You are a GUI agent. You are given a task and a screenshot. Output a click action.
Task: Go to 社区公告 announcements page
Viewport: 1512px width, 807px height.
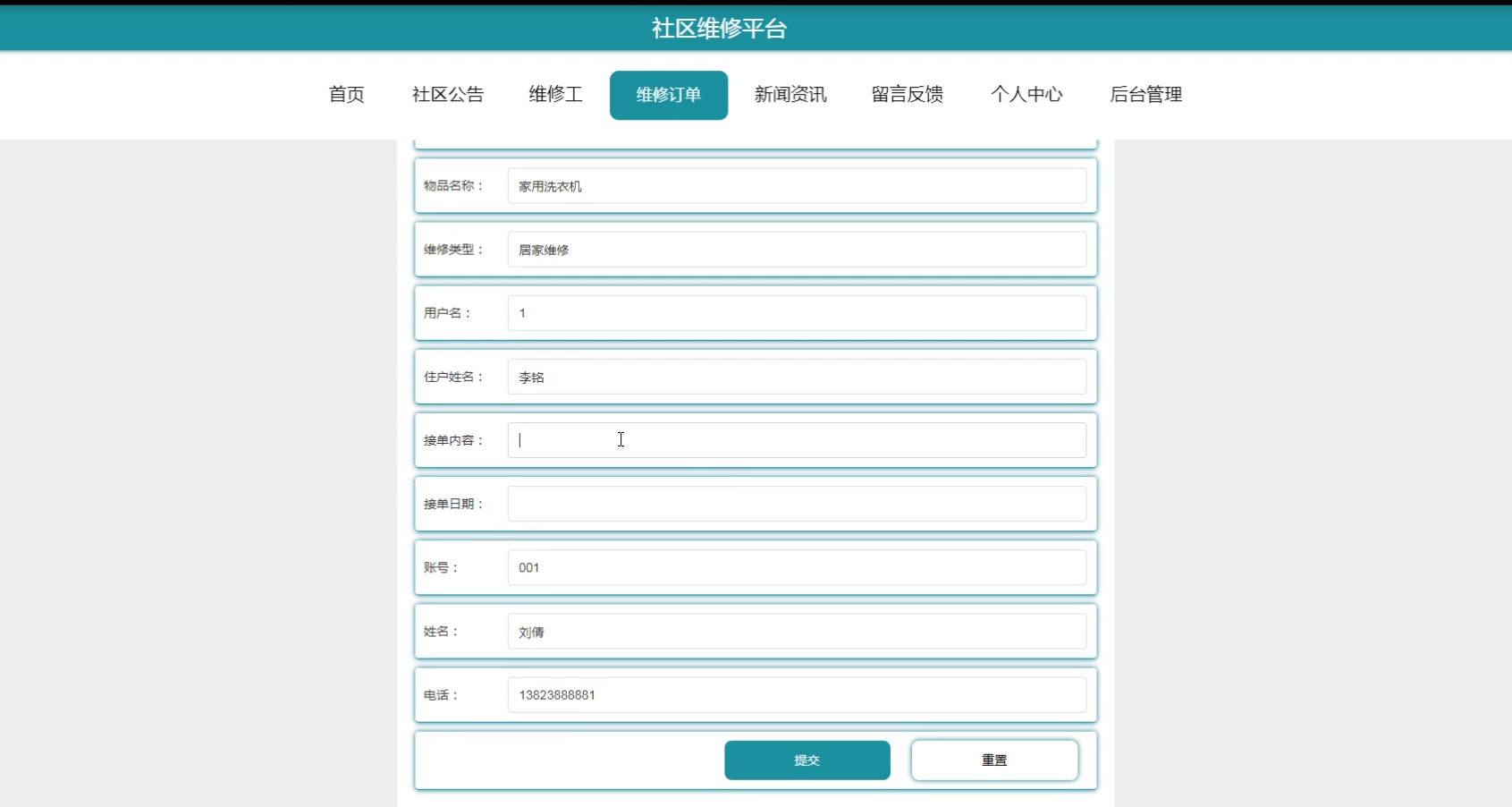point(448,95)
